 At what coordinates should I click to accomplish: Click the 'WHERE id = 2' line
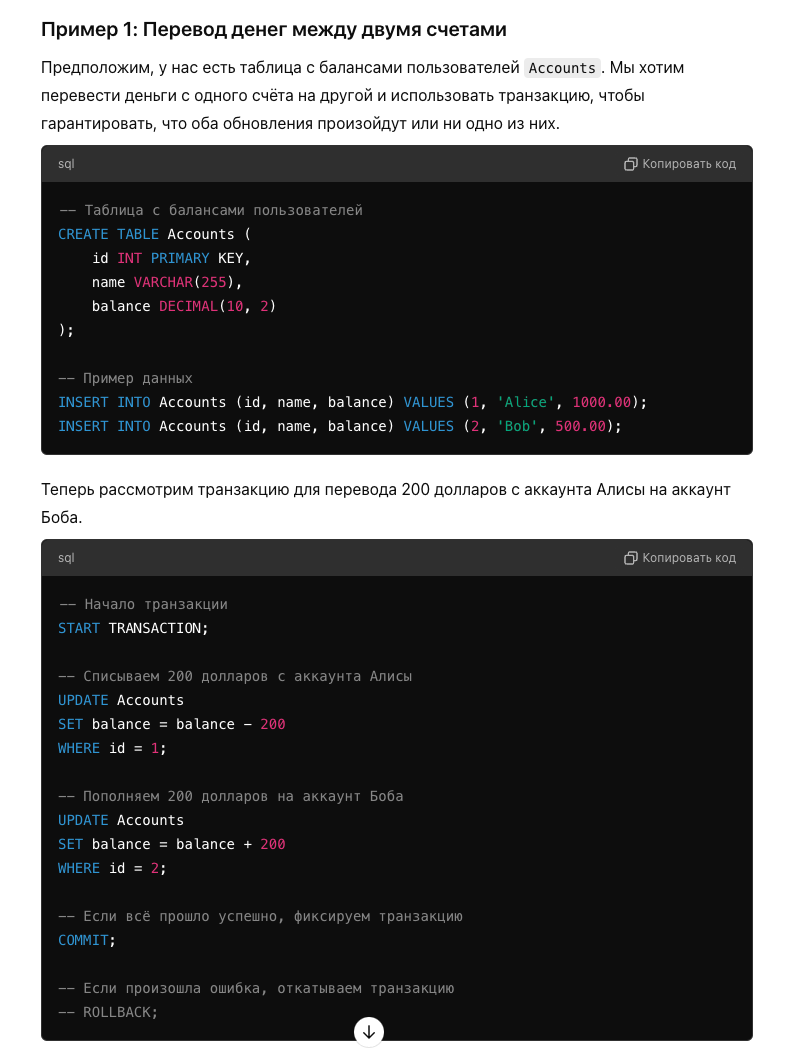112,868
